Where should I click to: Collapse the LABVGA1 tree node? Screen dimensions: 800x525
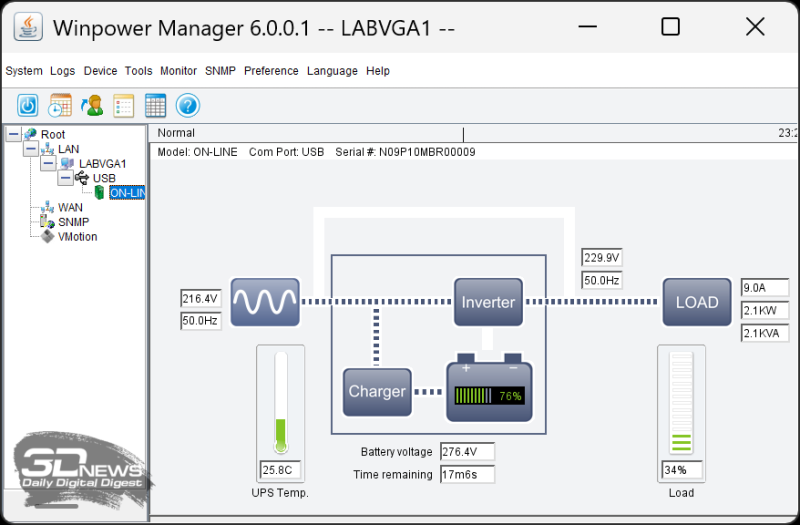(48, 164)
